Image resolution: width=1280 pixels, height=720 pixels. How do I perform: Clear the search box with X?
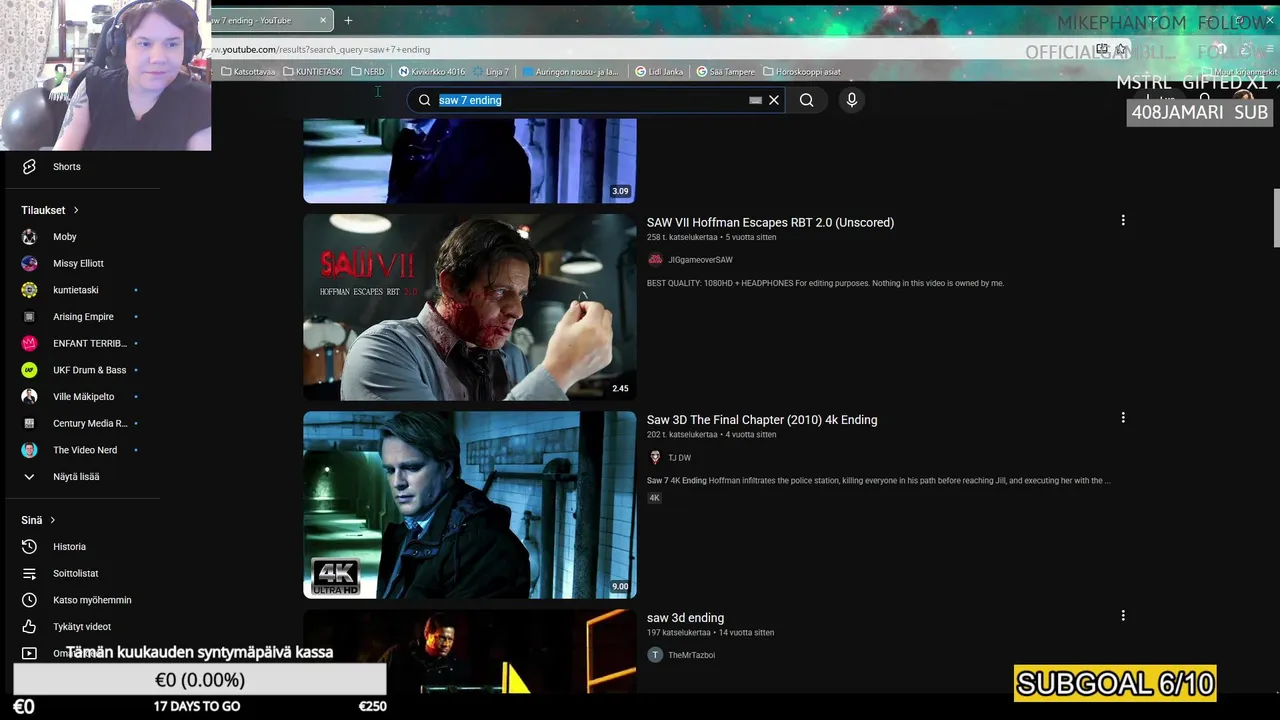click(774, 100)
